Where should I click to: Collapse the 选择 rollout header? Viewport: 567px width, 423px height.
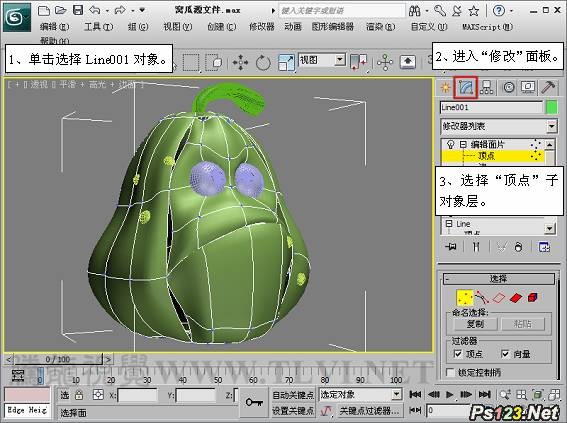click(499, 279)
